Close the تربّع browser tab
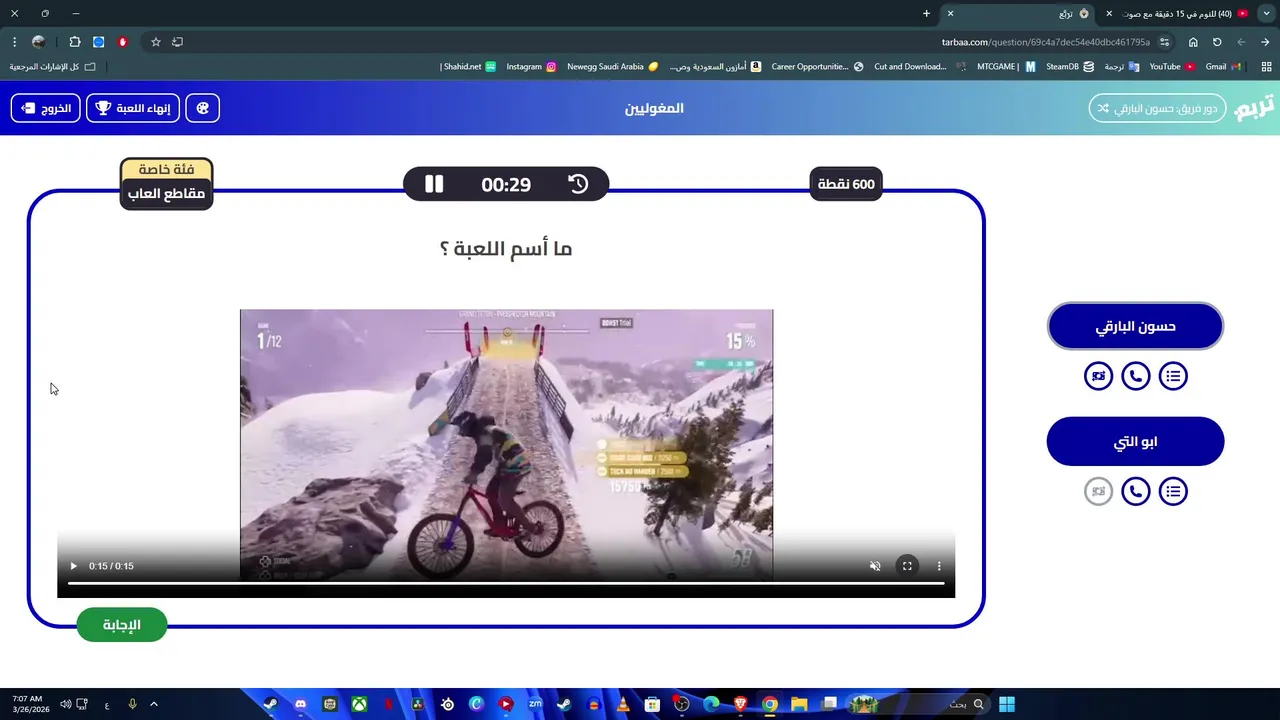 (950, 14)
